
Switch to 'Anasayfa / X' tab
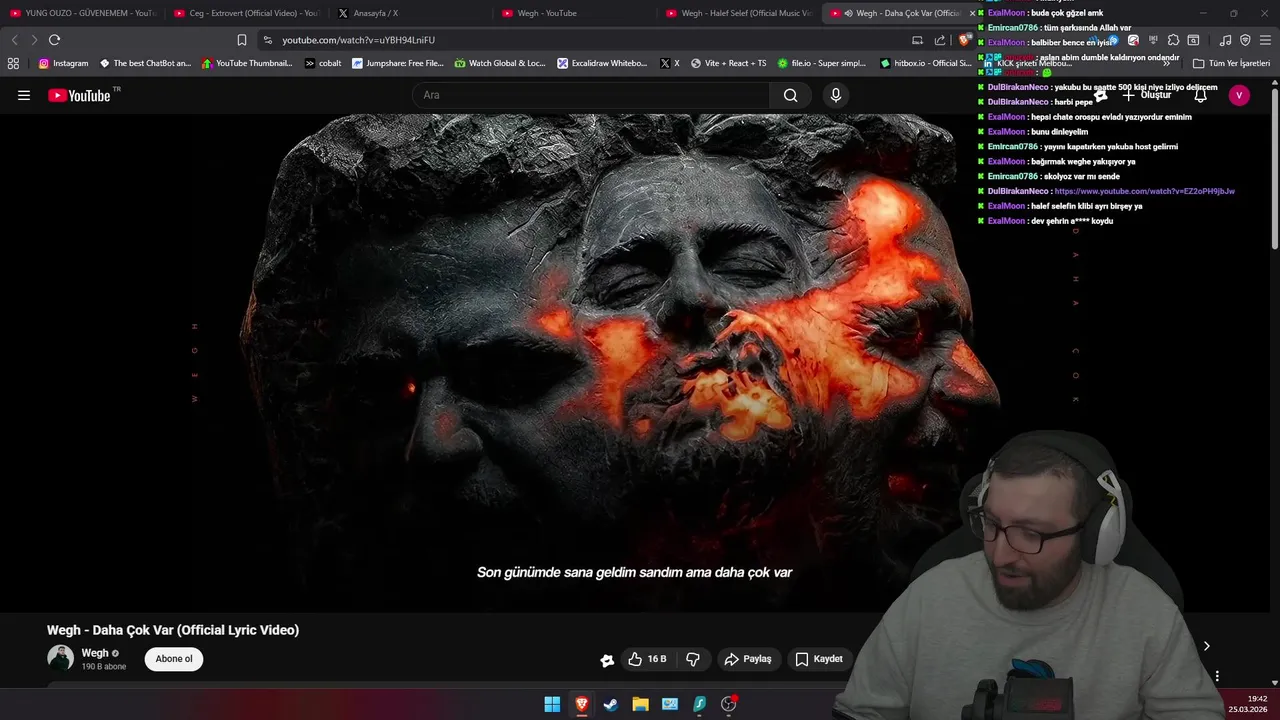(x=412, y=13)
